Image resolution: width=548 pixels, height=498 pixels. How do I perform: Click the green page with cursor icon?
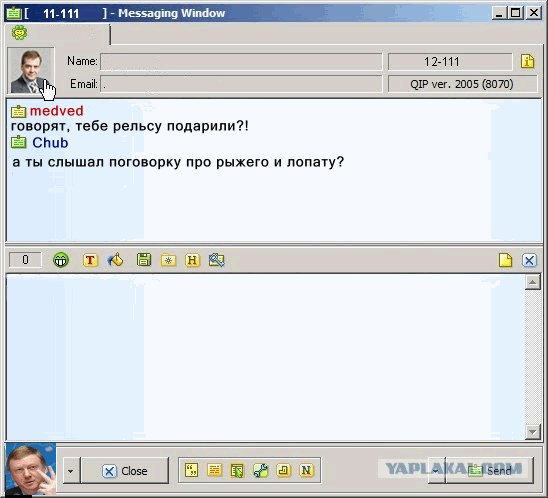click(x=237, y=470)
